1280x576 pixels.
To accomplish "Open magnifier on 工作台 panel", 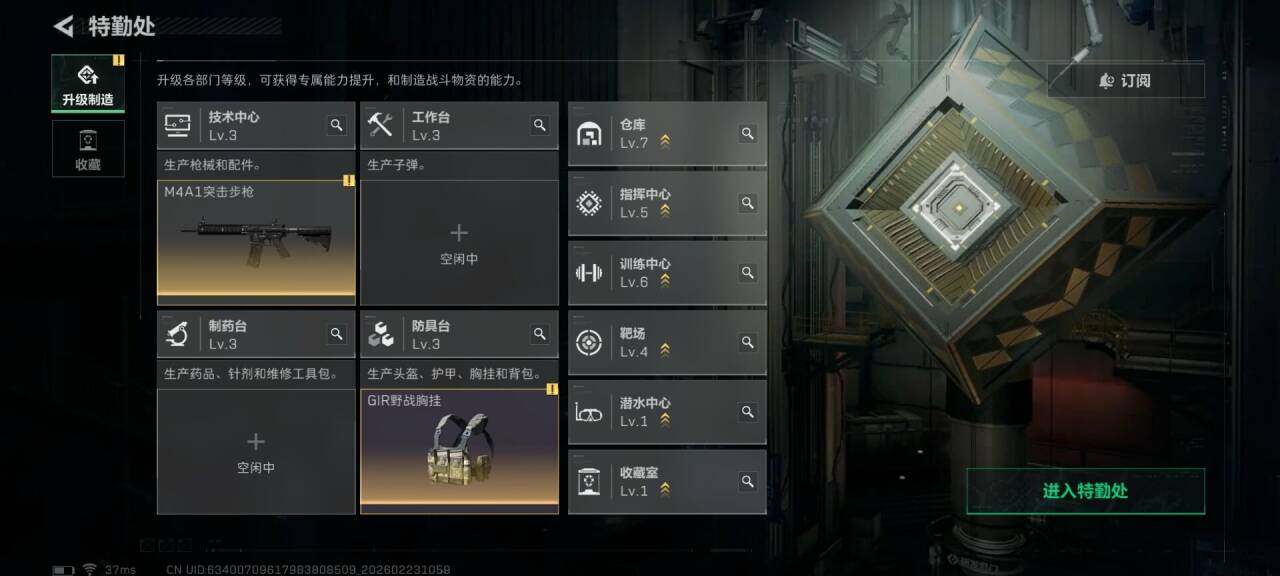I will point(539,125).
